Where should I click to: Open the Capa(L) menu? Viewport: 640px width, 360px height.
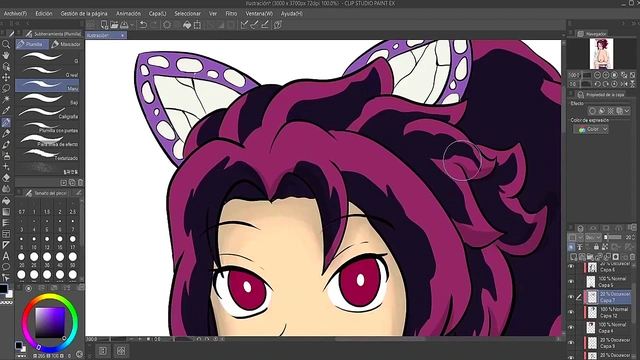(x=157, y=13)
